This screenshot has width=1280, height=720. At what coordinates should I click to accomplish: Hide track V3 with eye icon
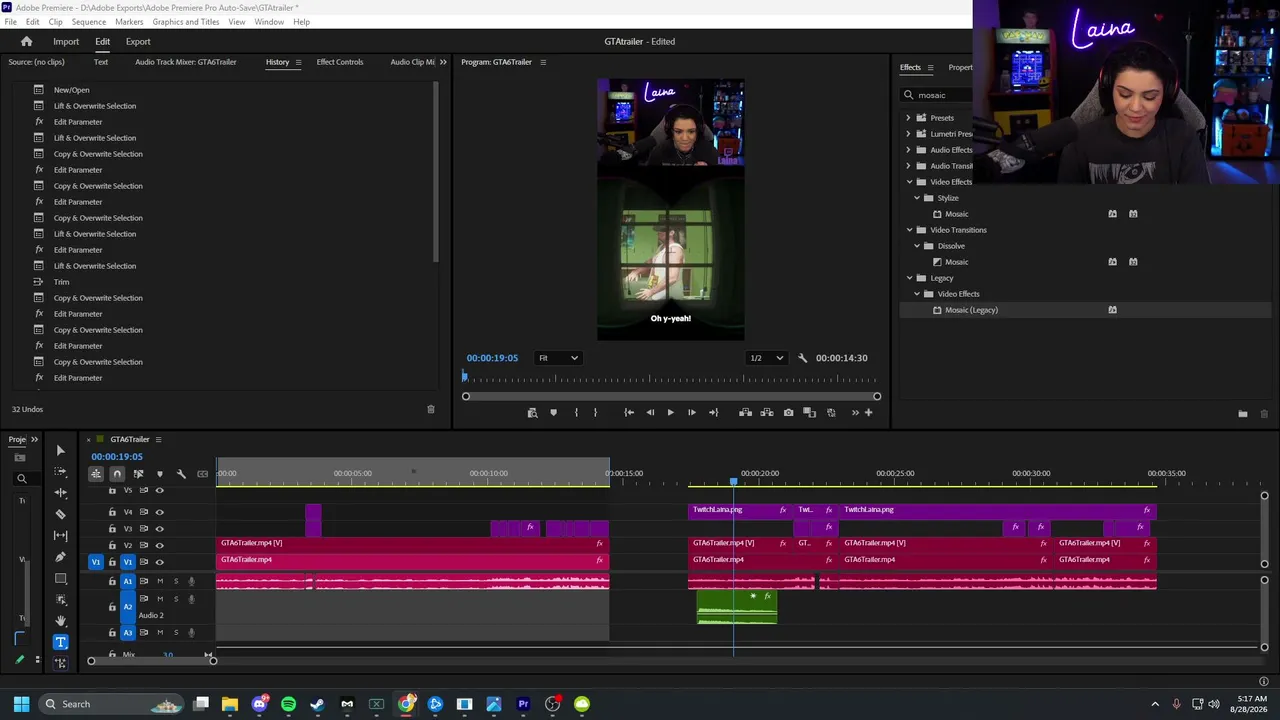[x=159, y=529]
